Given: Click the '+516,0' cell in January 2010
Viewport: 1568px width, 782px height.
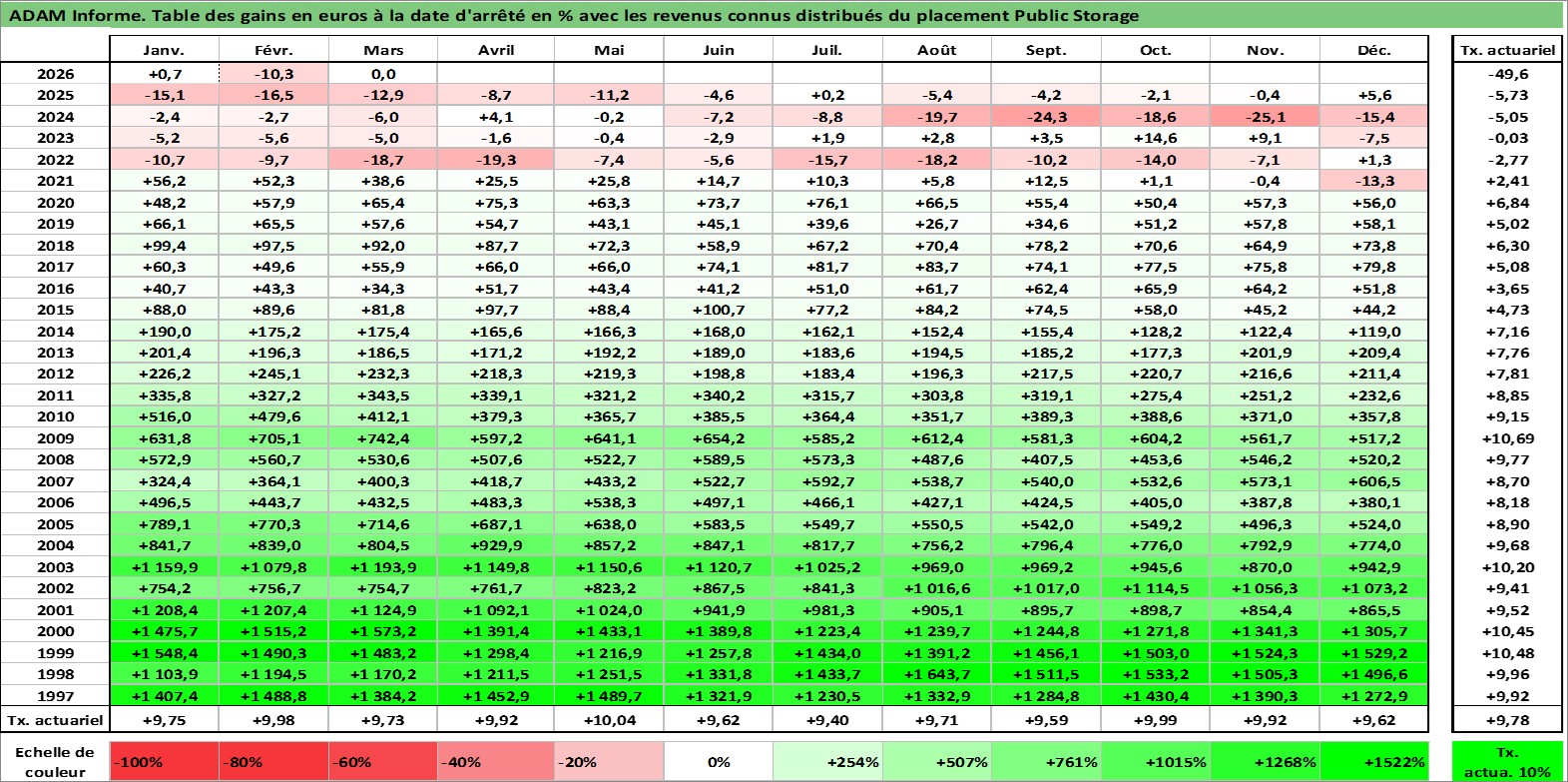Looking at the screenshot, I should pyautogui.click(x=164, y=416).
